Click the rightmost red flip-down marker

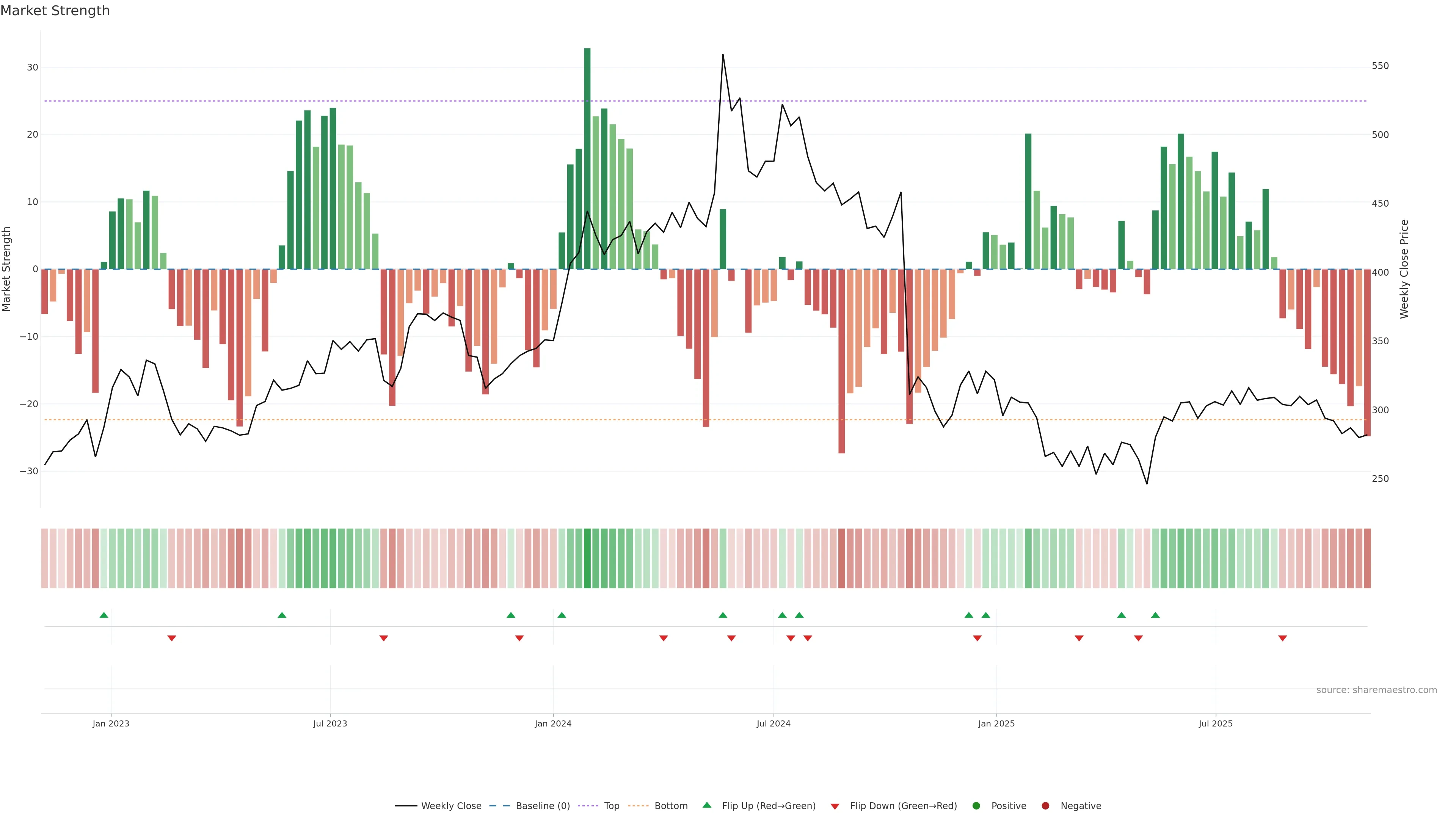pyautogui.click(x=1282, y=638)
